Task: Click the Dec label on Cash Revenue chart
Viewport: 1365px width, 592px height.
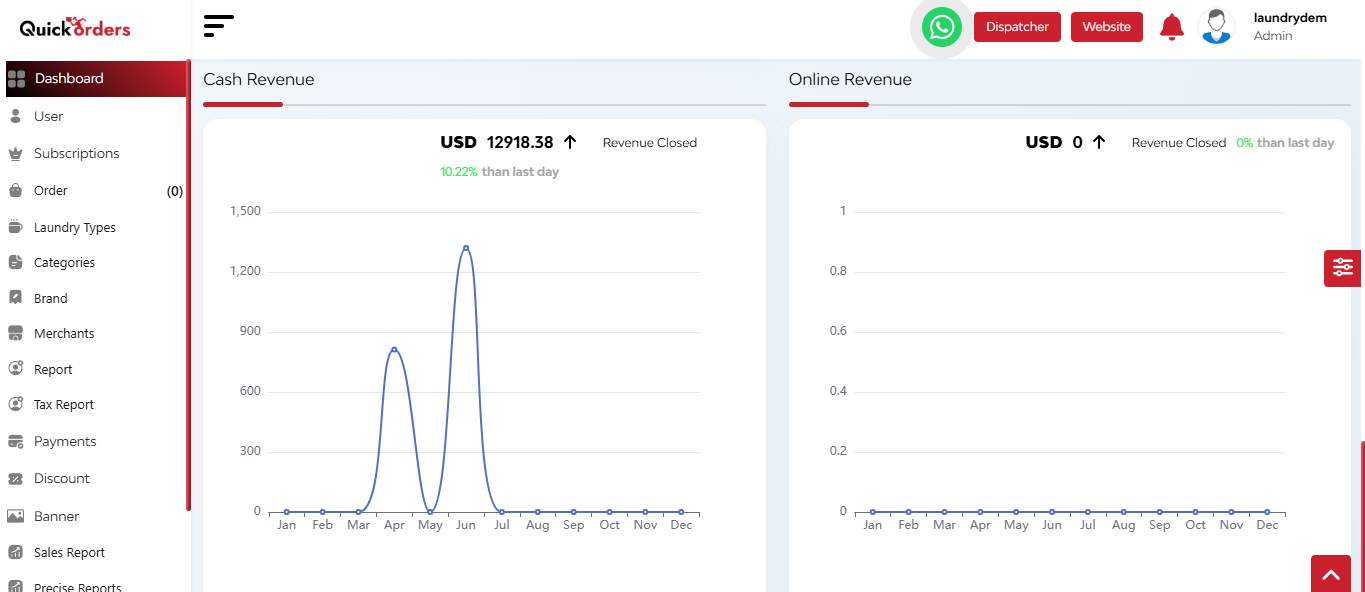Action: tap(681, 525)
